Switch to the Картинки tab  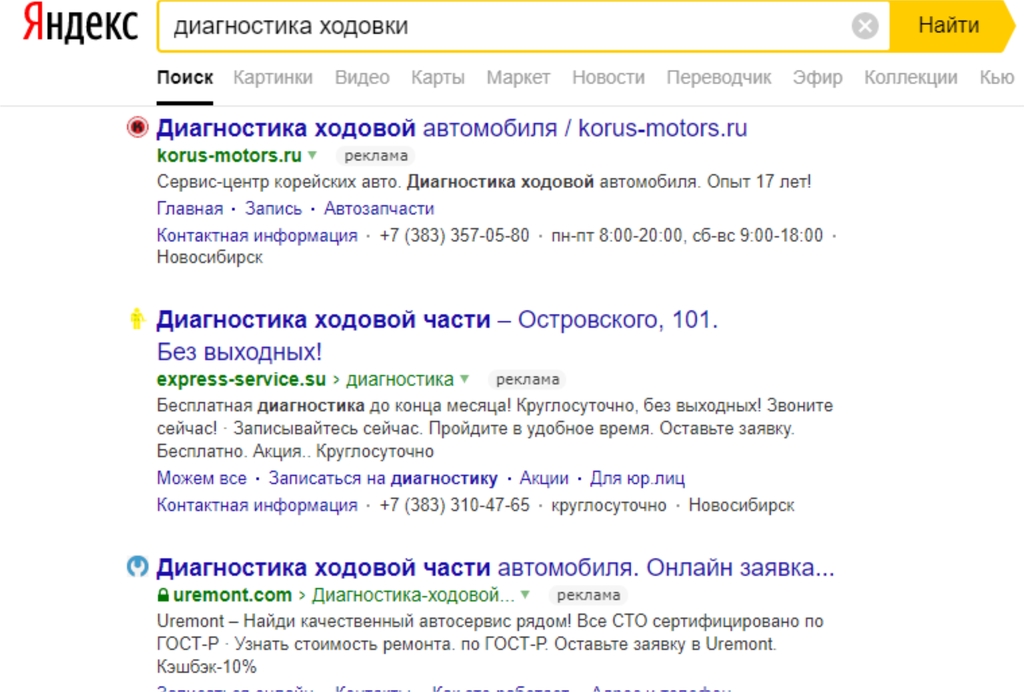[x=273, y=77]
